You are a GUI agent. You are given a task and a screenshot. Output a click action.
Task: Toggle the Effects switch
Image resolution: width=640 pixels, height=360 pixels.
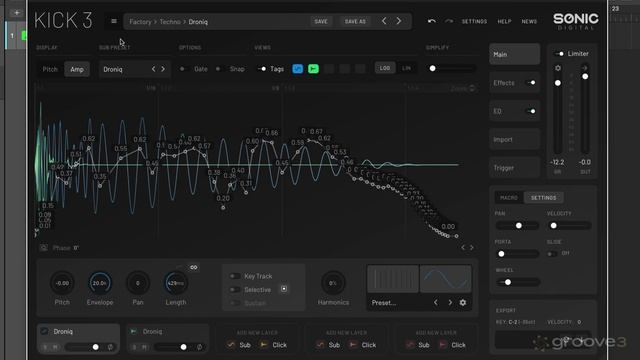[x=531, y=82]
